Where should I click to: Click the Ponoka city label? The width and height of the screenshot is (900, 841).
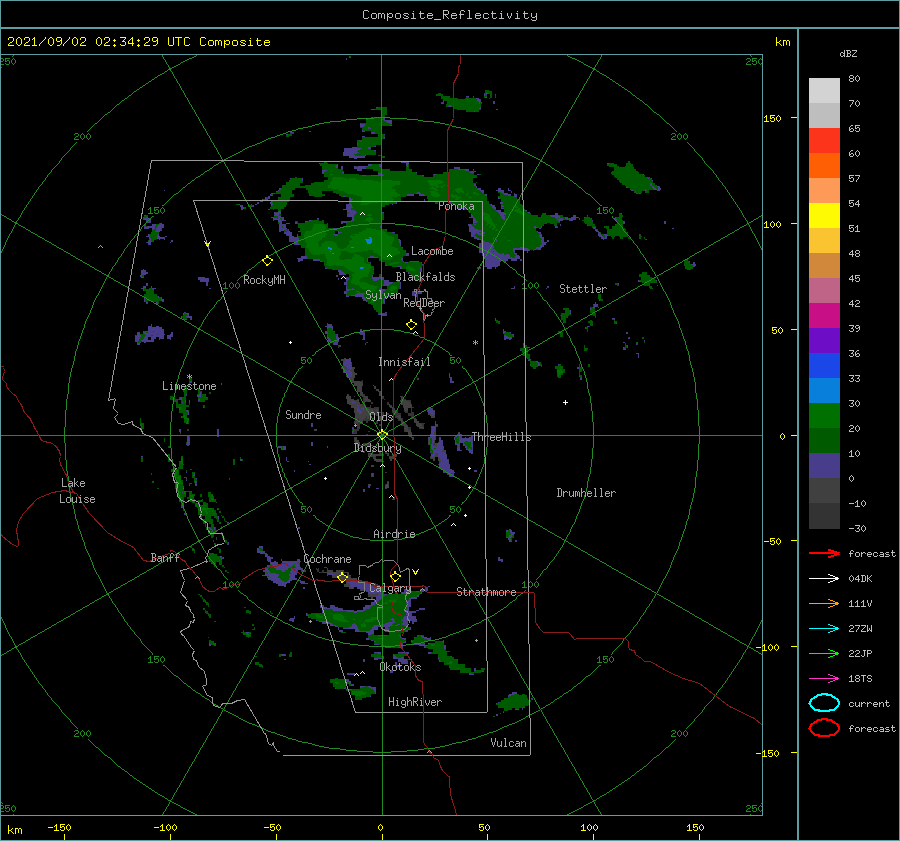pos(456,206)
